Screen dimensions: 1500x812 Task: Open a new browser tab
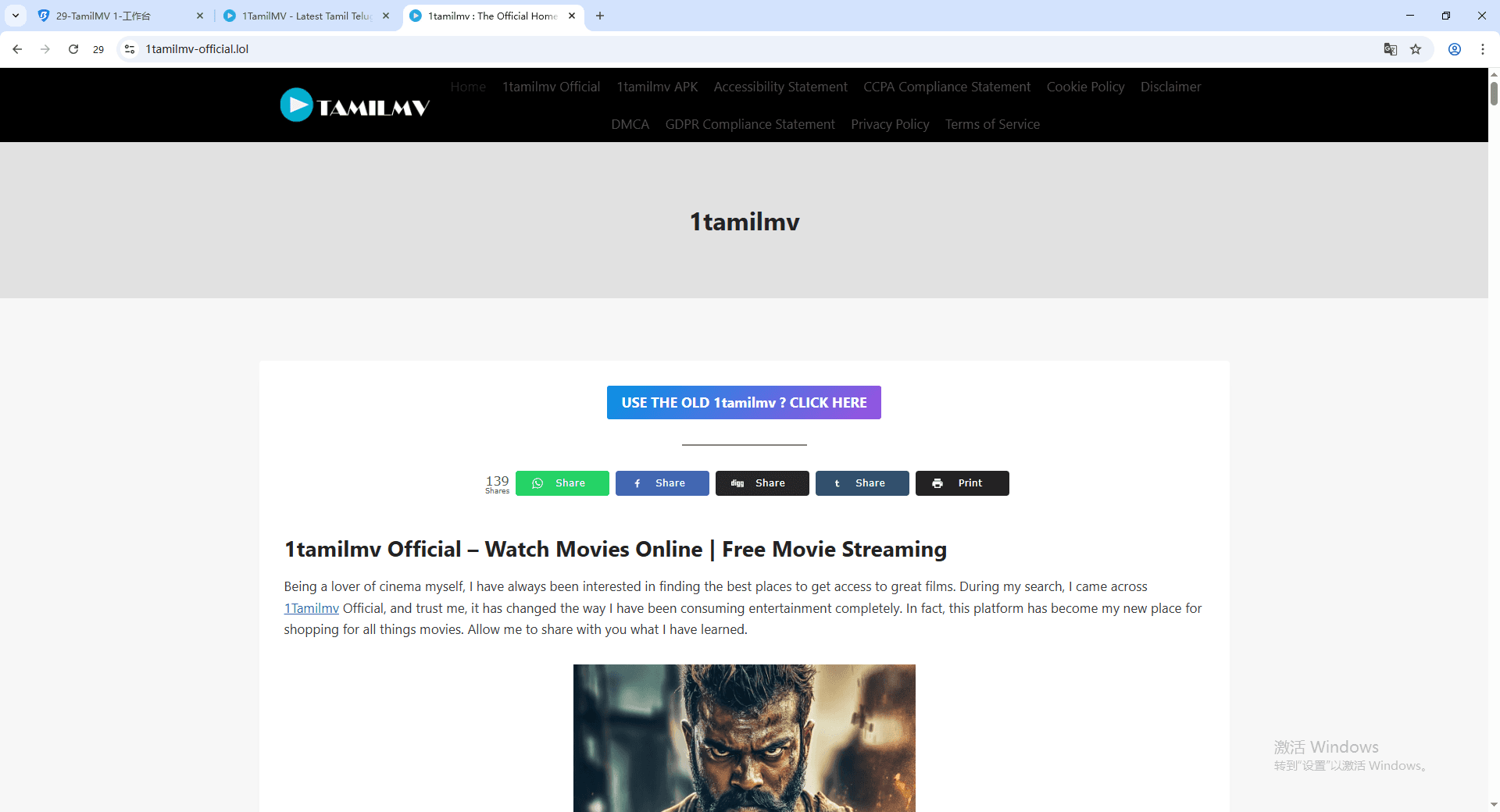(x=600, y=16)
